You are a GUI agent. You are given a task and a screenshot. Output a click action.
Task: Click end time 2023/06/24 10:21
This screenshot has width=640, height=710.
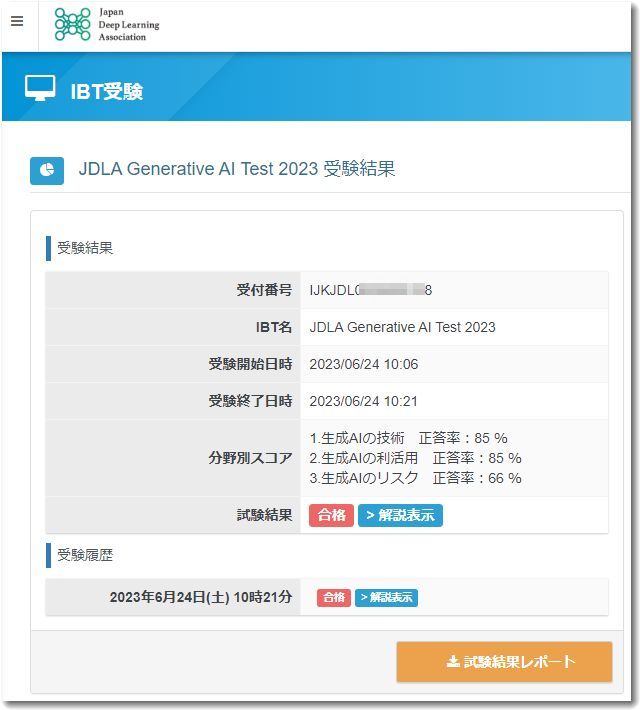point(363,401)
